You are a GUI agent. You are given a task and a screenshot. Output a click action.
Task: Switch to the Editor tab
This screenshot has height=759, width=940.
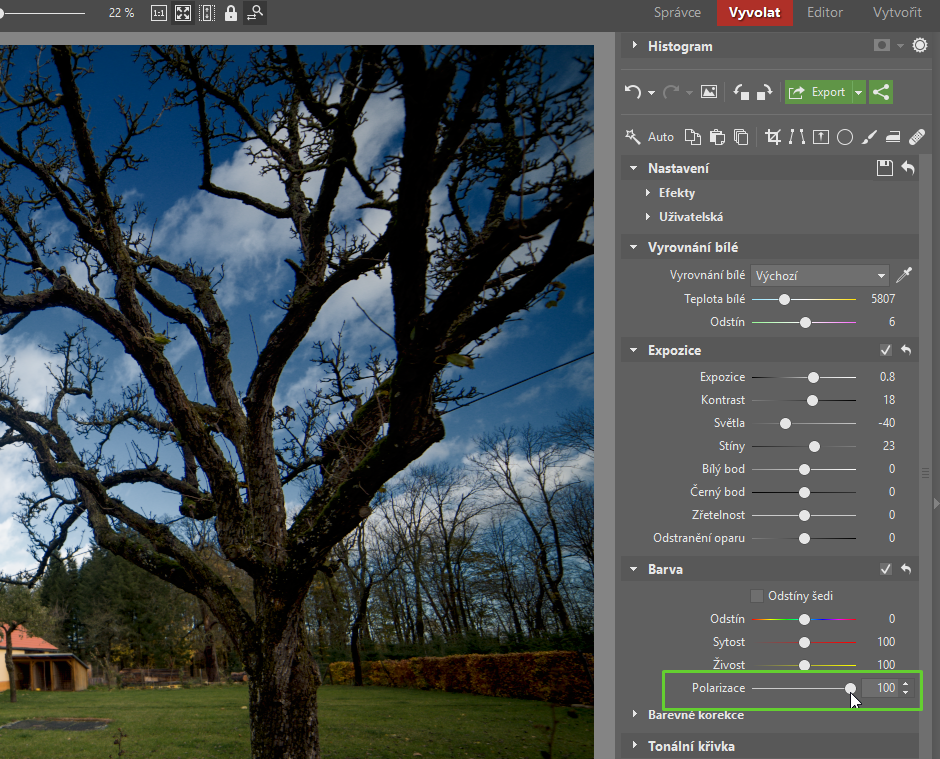[824, 13]
